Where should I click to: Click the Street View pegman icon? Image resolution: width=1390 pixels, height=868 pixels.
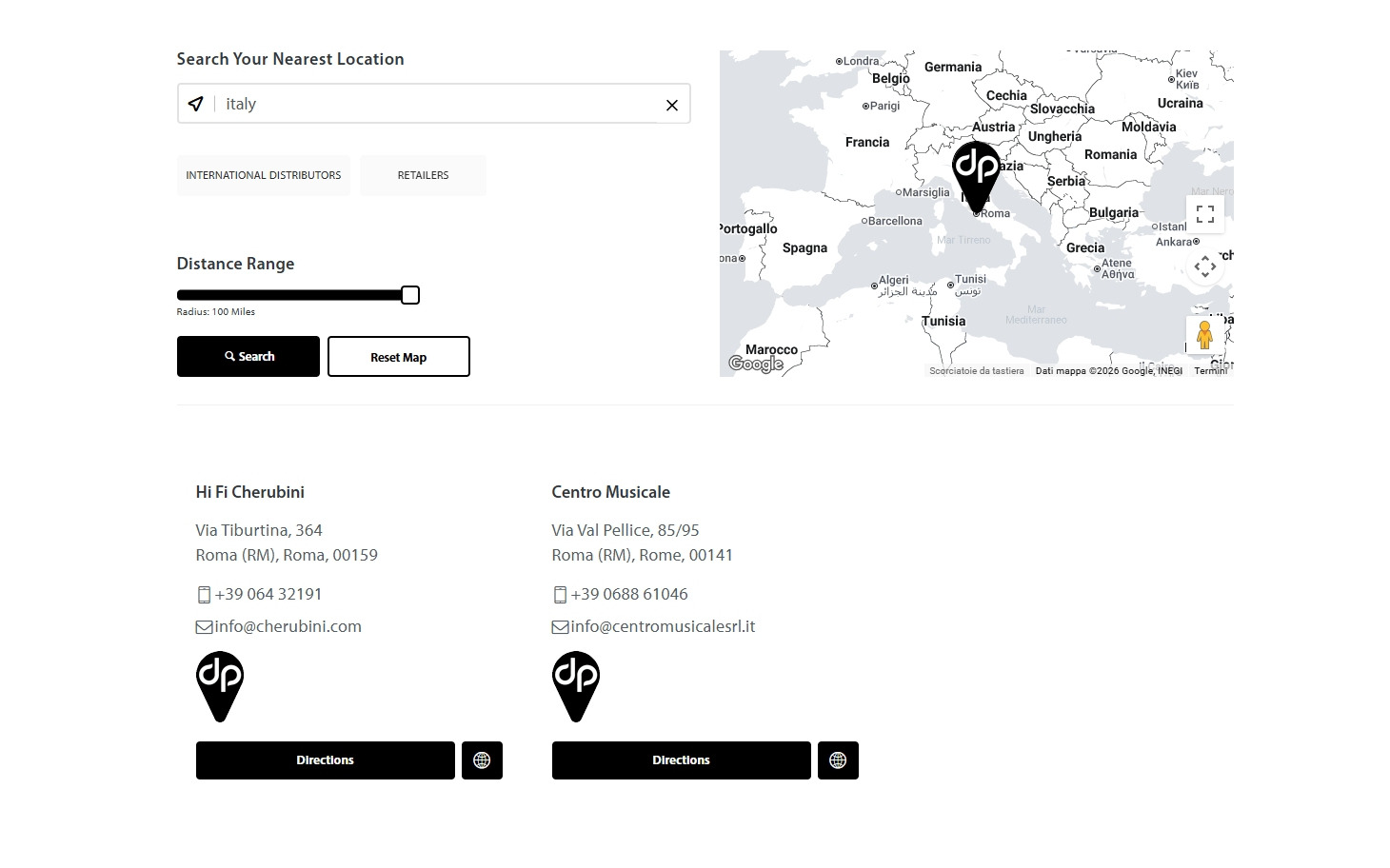click(1204, 335)
